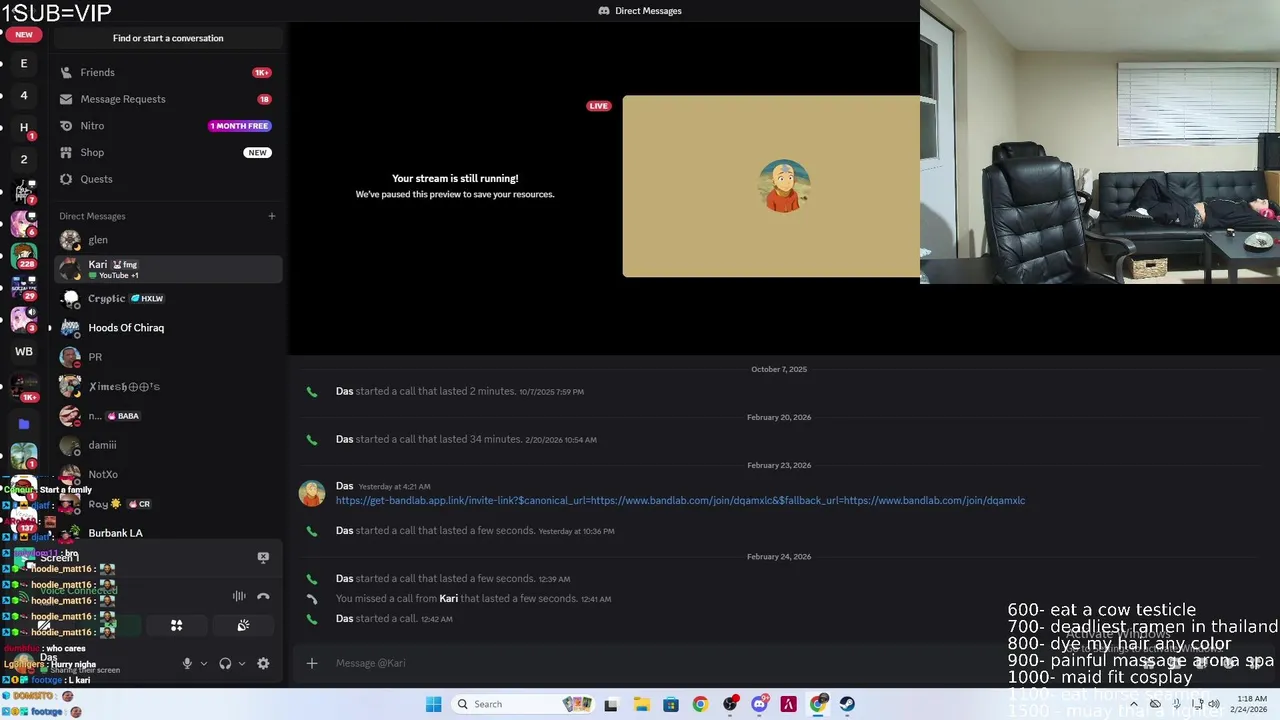1280x720 pixels.
Task: Open DM with glen
Action: point(168,240)
